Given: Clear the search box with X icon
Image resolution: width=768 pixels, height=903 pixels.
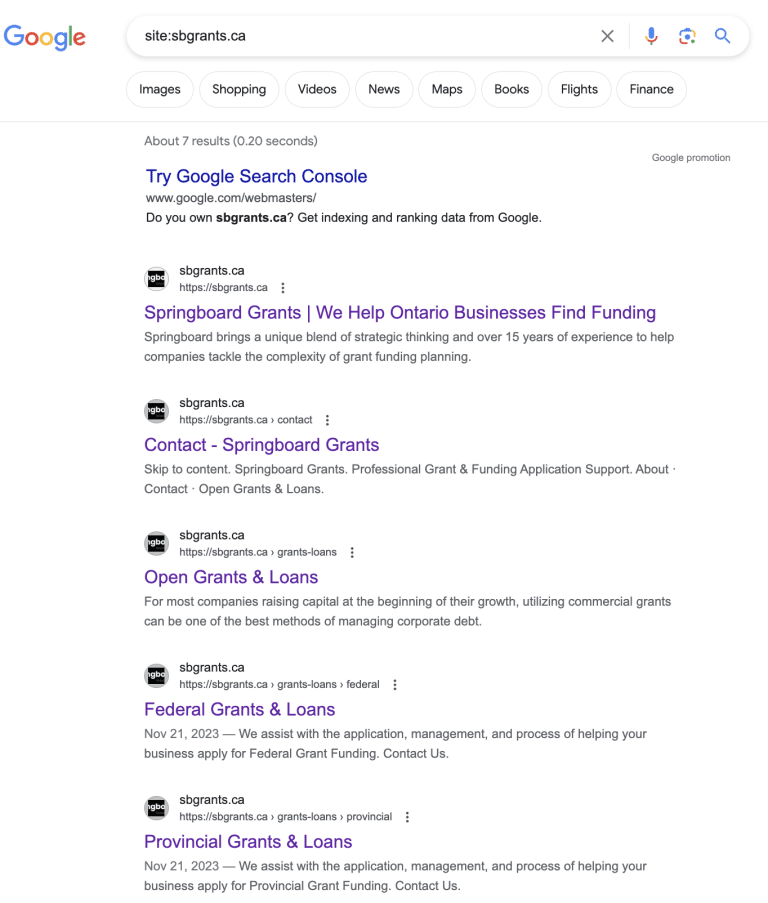Looking at the screenshot, I should pyautogui.click(x=607, y=36).
